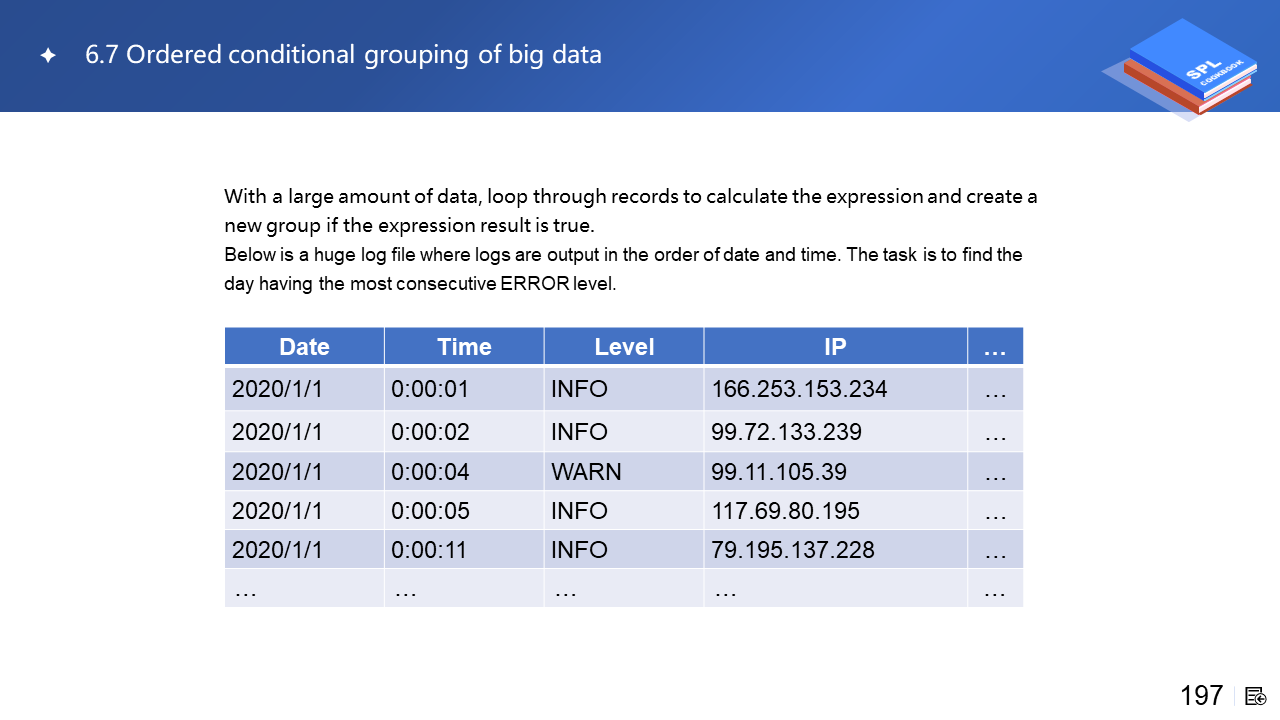Select the slide title '6.7 Ordered conditional grouping'
This screenshot has height=720, width=1280.
343,55
